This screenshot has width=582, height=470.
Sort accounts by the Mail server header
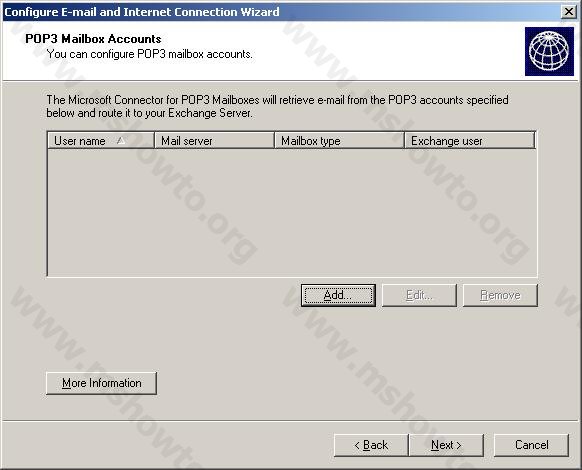pos(214,141)
